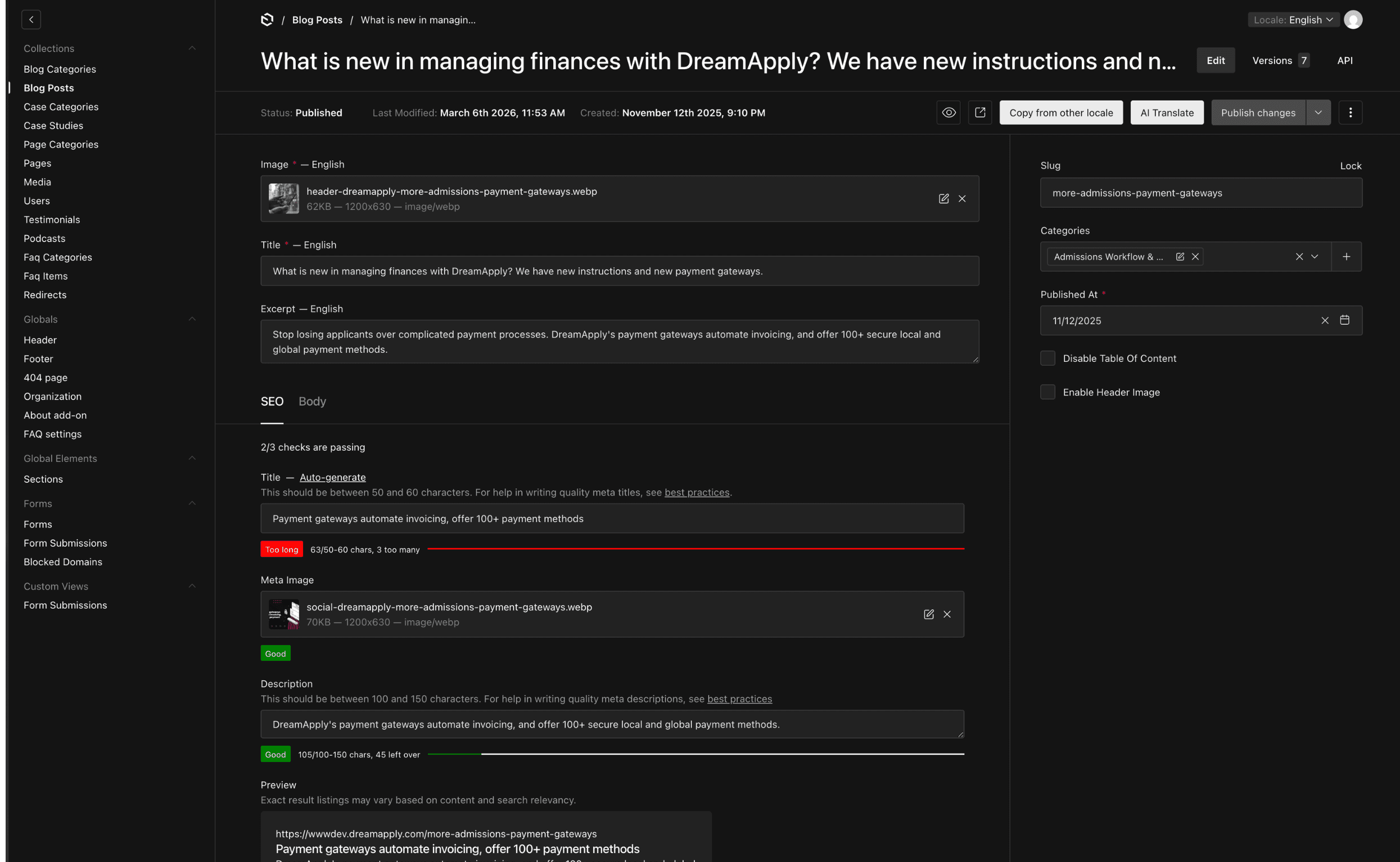The height and width of the screenshot is (862, 1400).
Task: Click the slug Lock button
Action: [1351, 165]
